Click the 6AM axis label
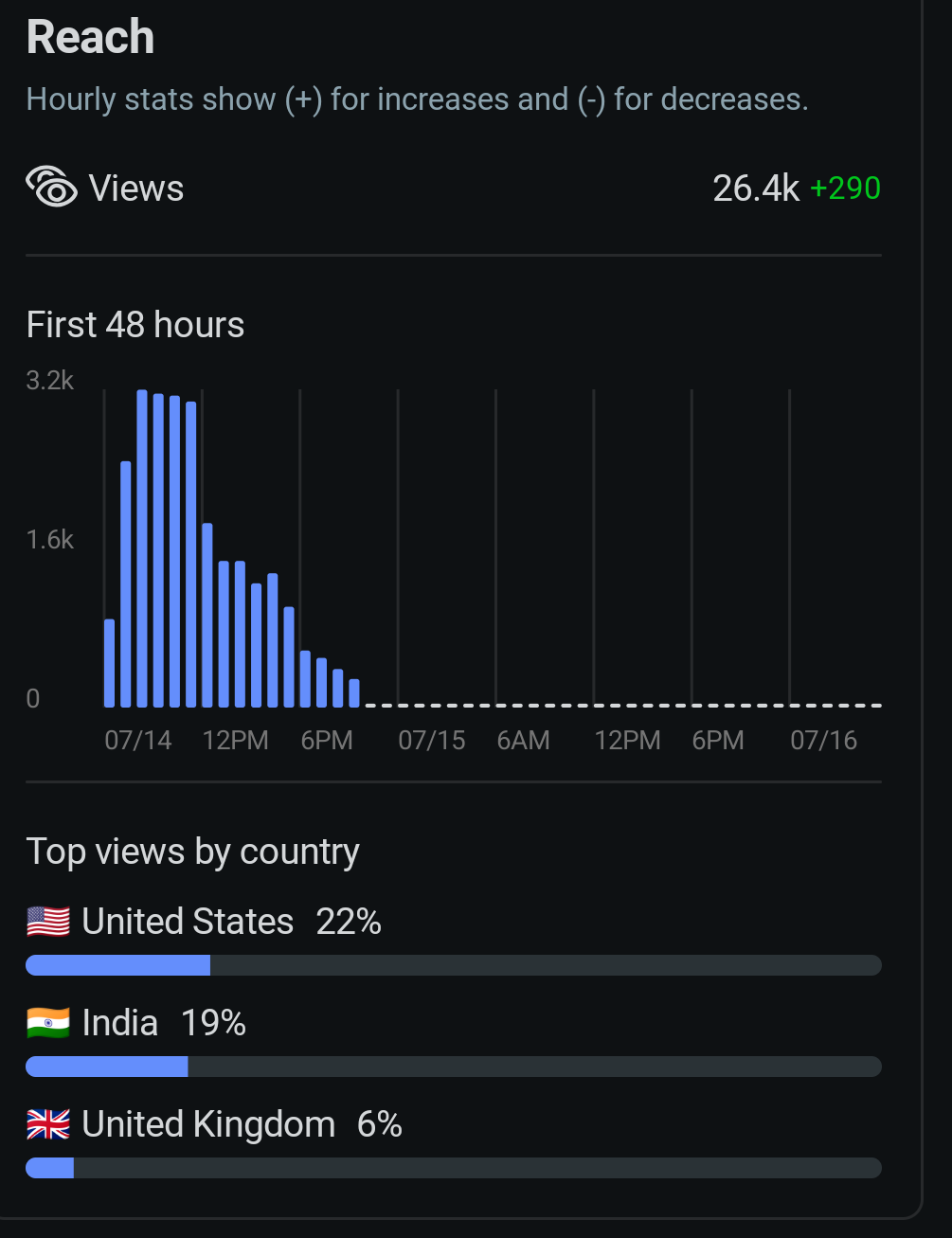The width and height of the screenshot is (952, 1238). click(523, 741)
